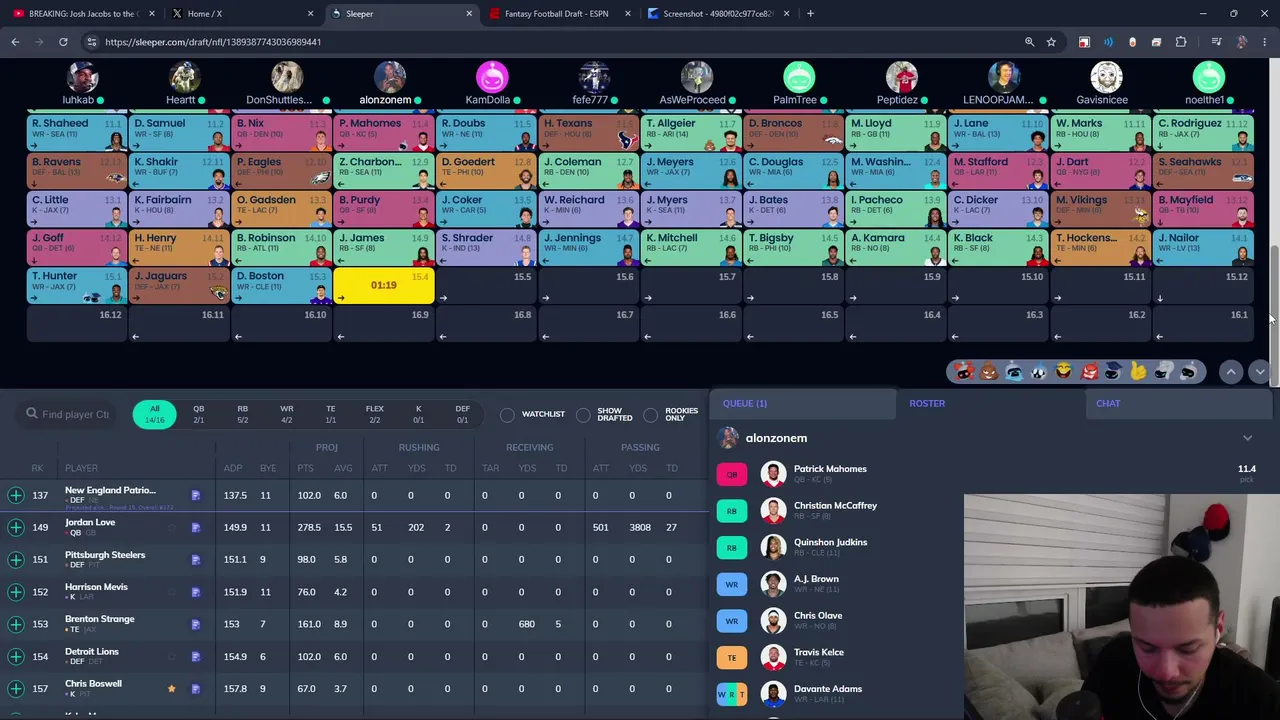
Task: Filter players by FLEX position
Action: [374, 414]
